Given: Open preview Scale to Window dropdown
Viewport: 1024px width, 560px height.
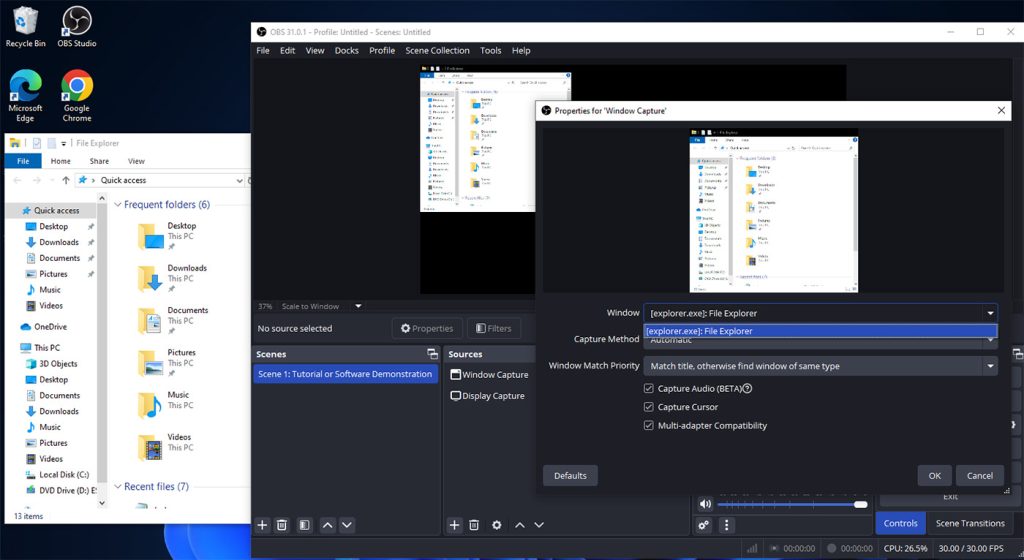Looking at the screenshot, I should coord(358,306).
